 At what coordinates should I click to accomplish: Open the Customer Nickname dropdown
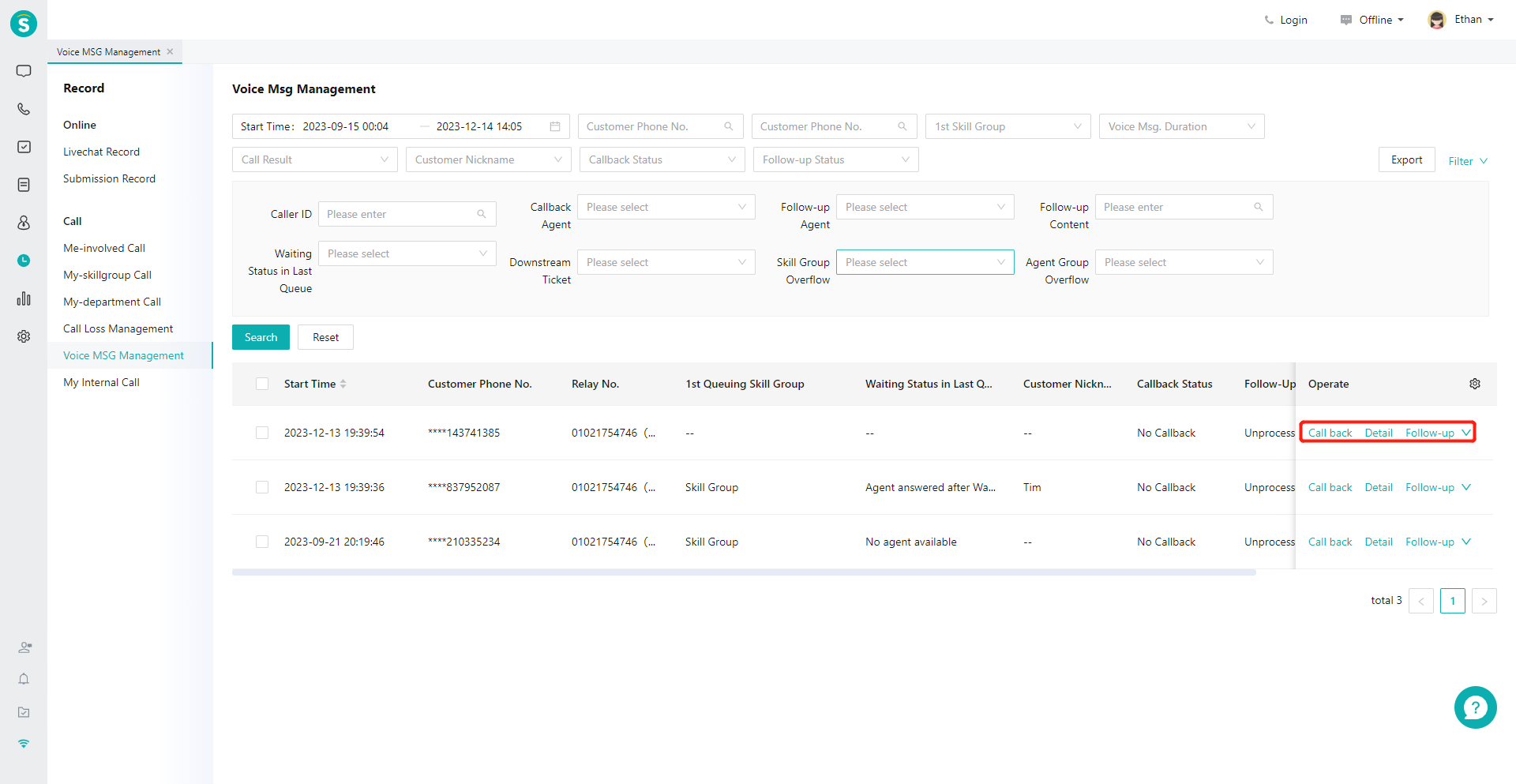(x=489, y=159)
